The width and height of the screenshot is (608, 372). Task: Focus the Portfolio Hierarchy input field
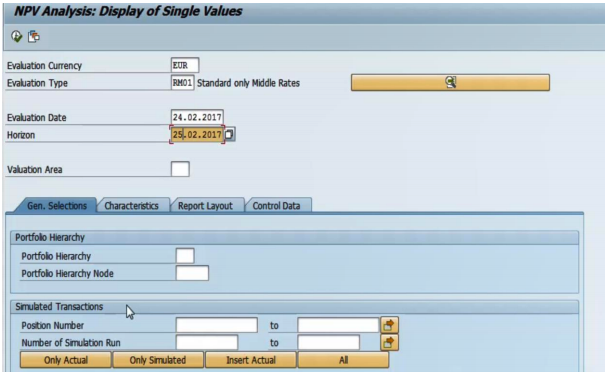[185, 256]
